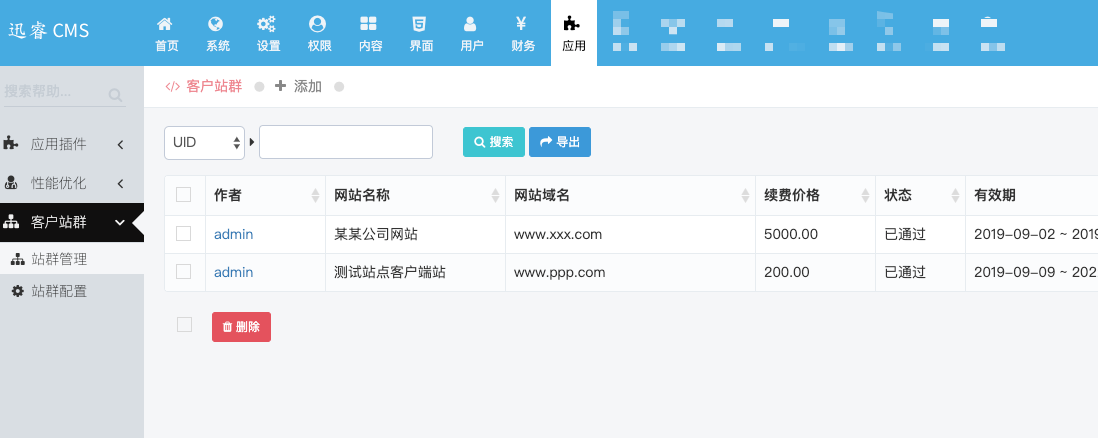Screen dimensions: 1098x438
Task: Open the 财务 yen icon
Action: [x=521, y=24]
